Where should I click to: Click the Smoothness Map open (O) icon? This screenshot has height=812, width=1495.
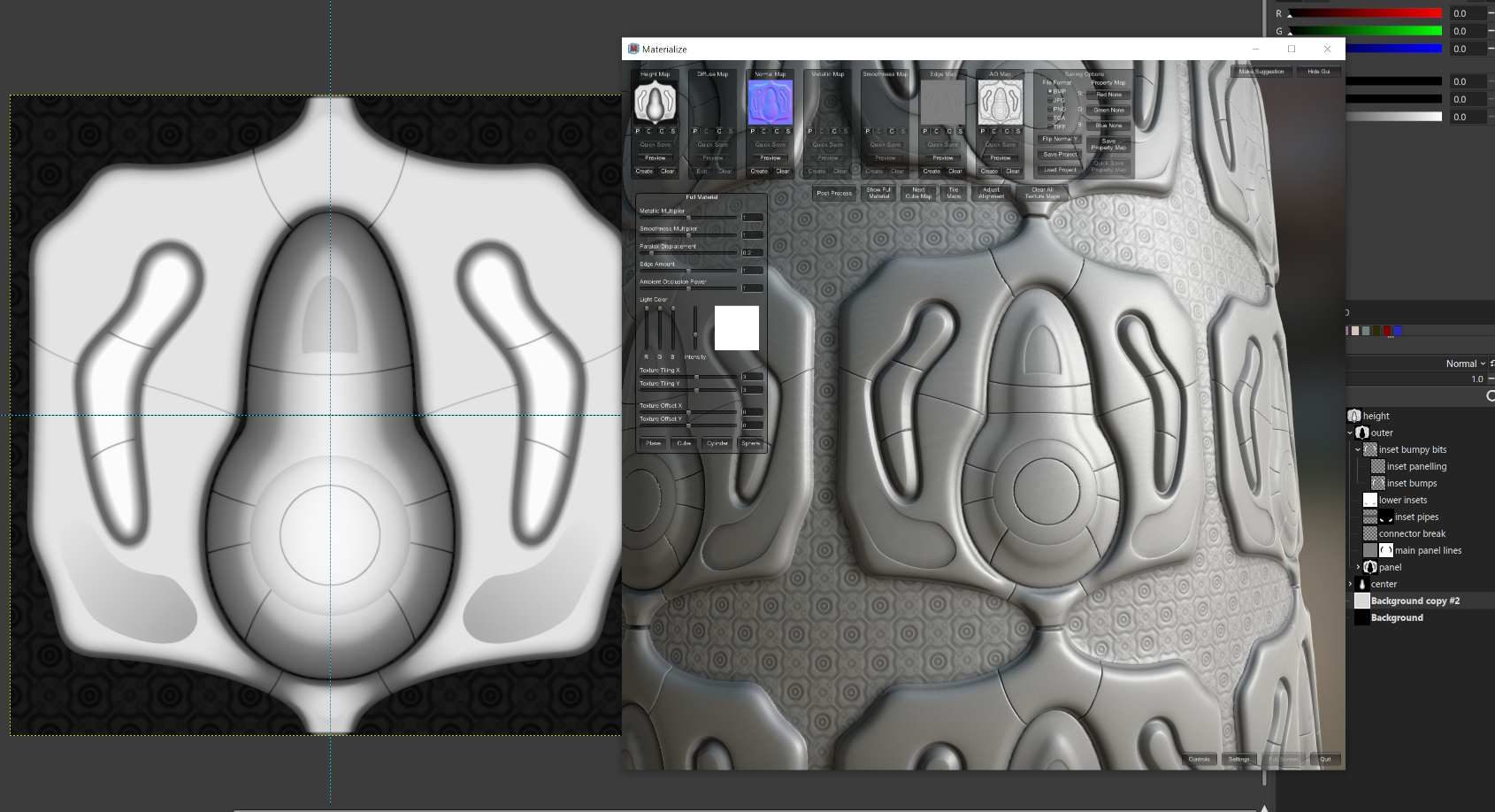[x=891, y=131]
